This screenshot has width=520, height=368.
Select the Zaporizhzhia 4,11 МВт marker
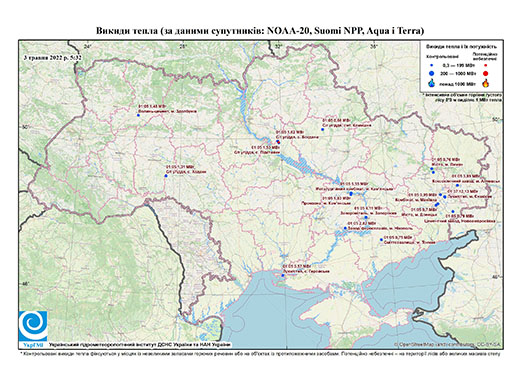click(x=366, y=217)
